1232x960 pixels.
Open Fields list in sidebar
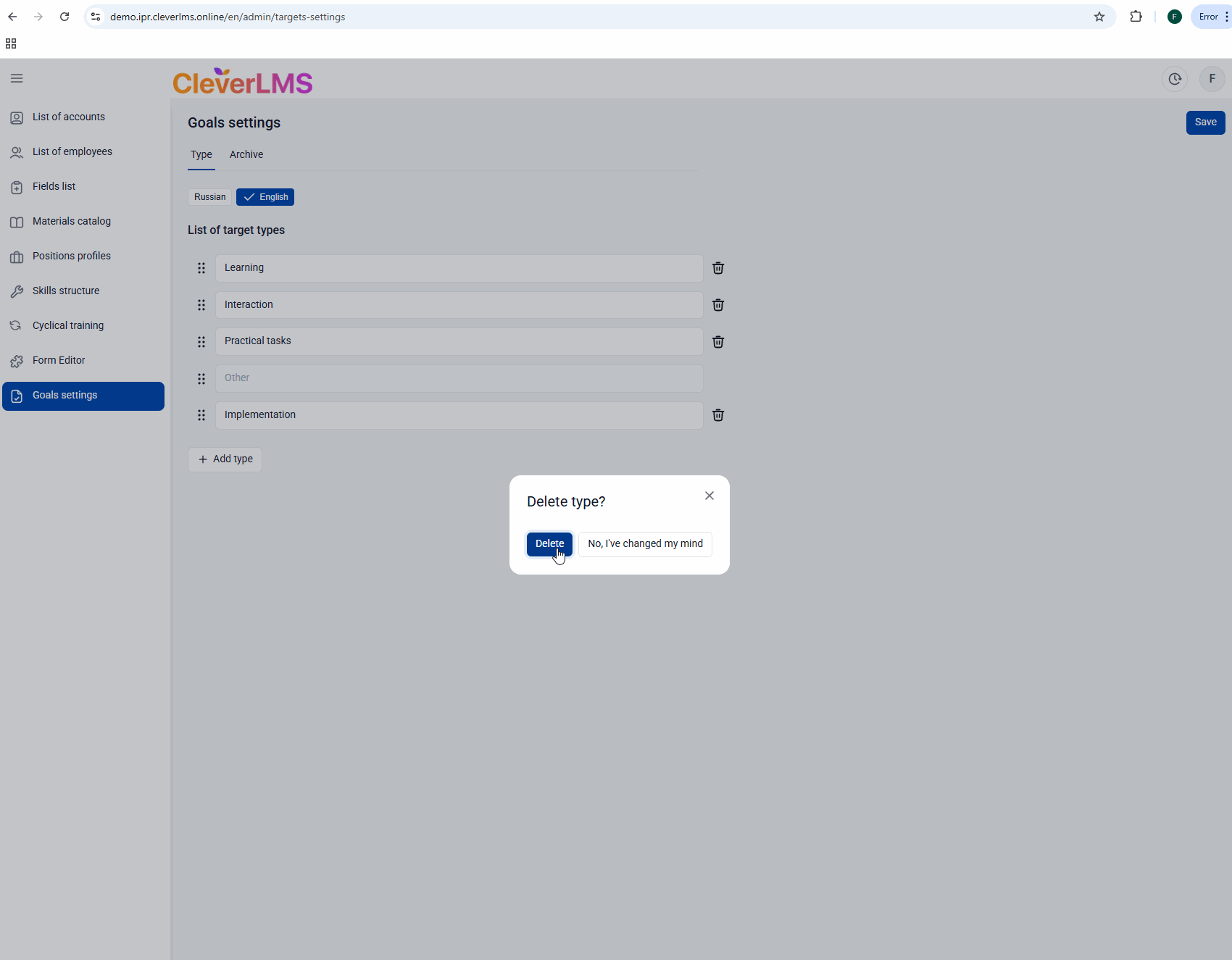(83, 187)
